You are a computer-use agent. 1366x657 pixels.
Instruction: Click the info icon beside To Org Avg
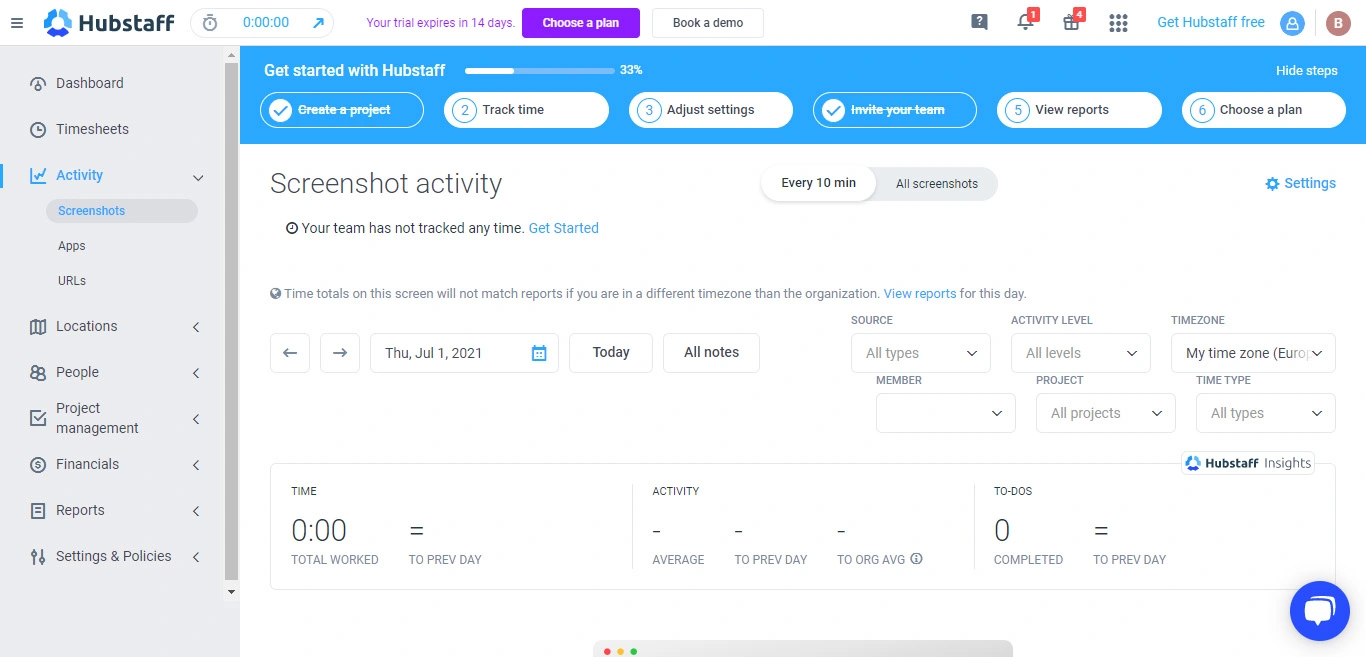click(917, 559)
